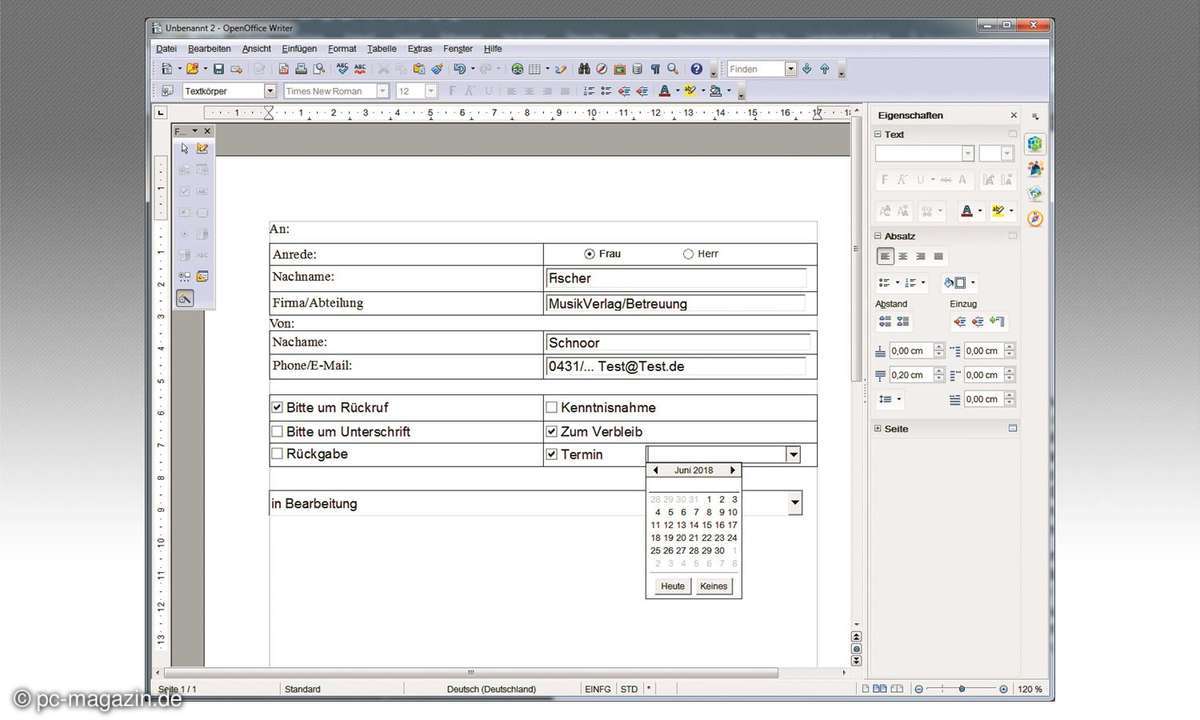Click the Fischer Nachname input field
This screenshot has height=720, width=1200.
tap(676, 278)
